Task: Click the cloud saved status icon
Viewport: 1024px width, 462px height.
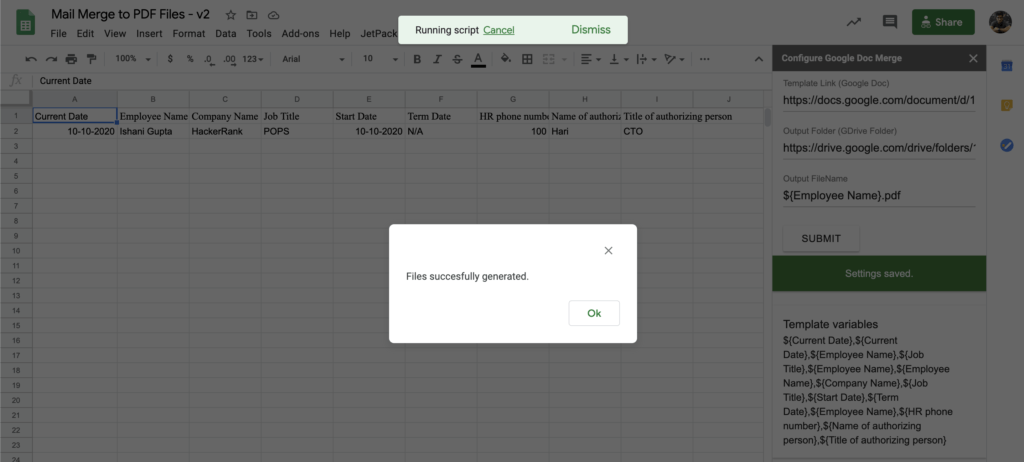Action: (274, 15)
